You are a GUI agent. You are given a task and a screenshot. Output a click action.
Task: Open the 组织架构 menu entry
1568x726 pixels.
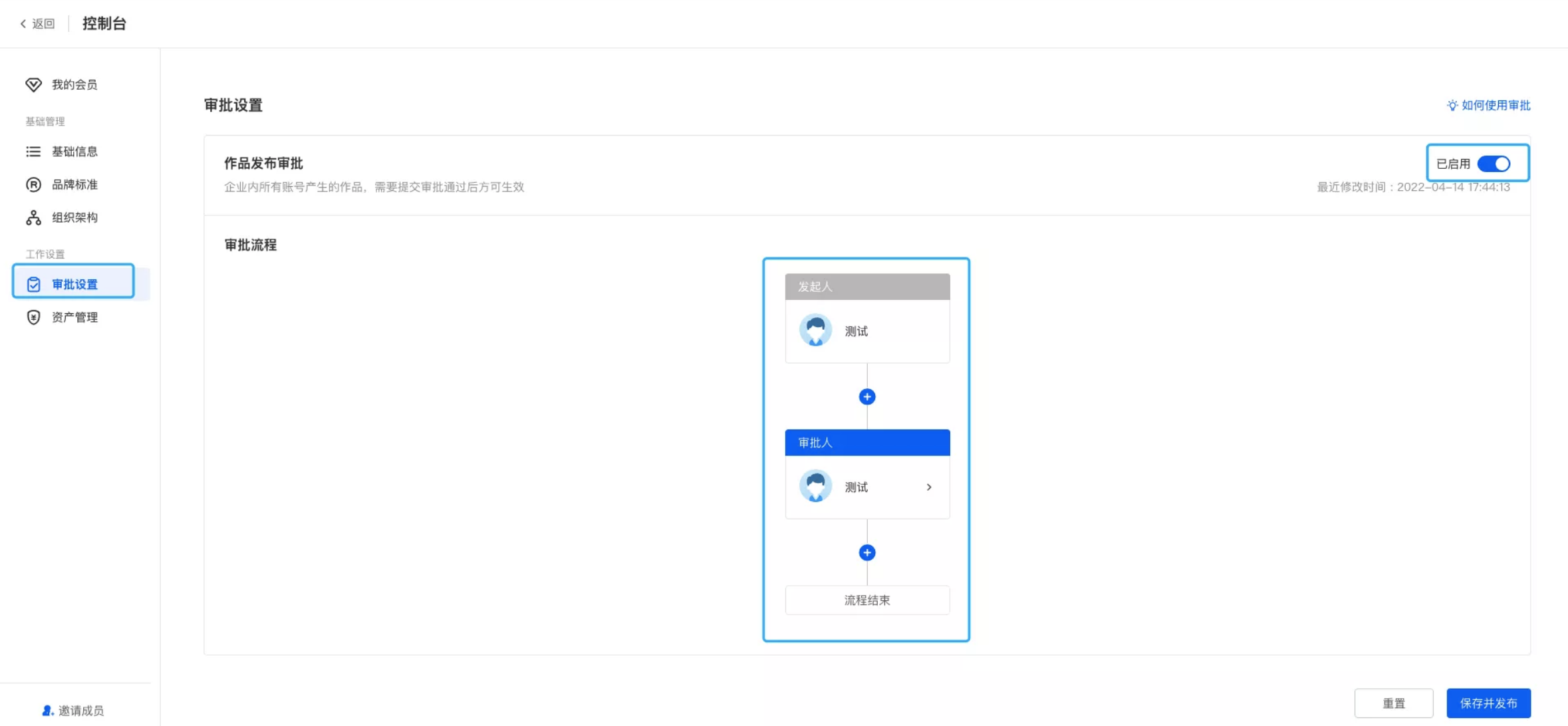74,217
